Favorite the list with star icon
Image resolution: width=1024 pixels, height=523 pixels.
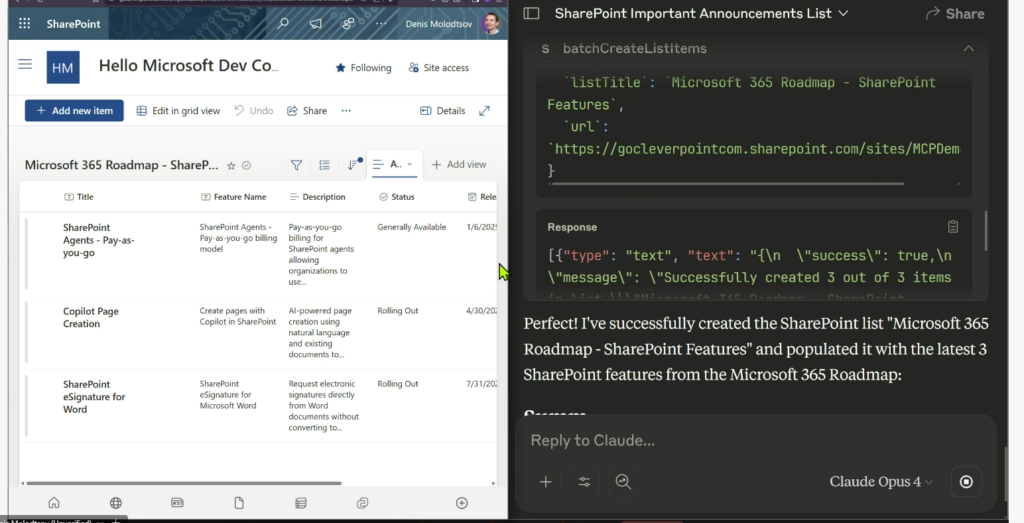(x=231, y=166)
